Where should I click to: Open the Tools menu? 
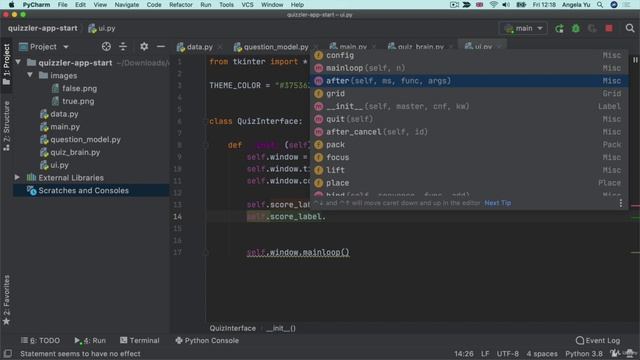click(x=226, y=5)
